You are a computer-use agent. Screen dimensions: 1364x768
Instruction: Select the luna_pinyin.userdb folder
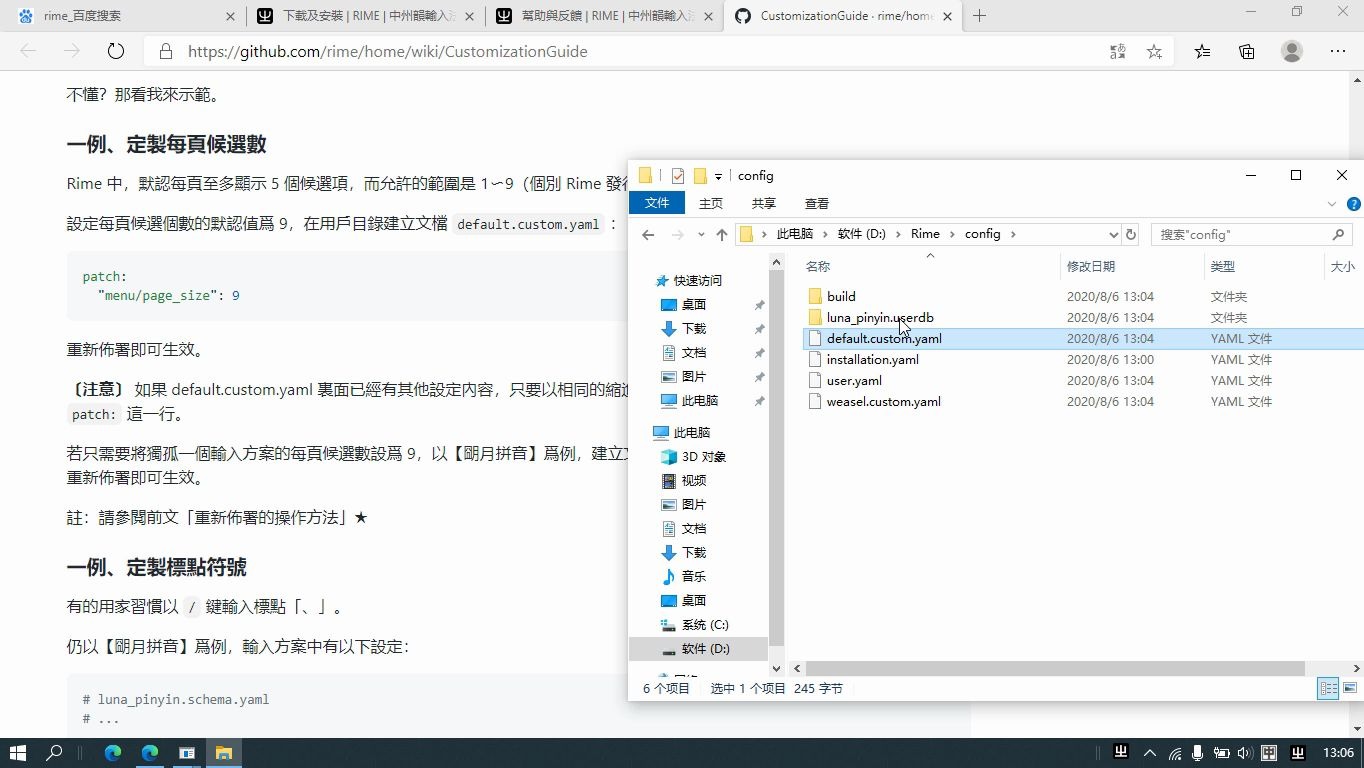(880, 317)
